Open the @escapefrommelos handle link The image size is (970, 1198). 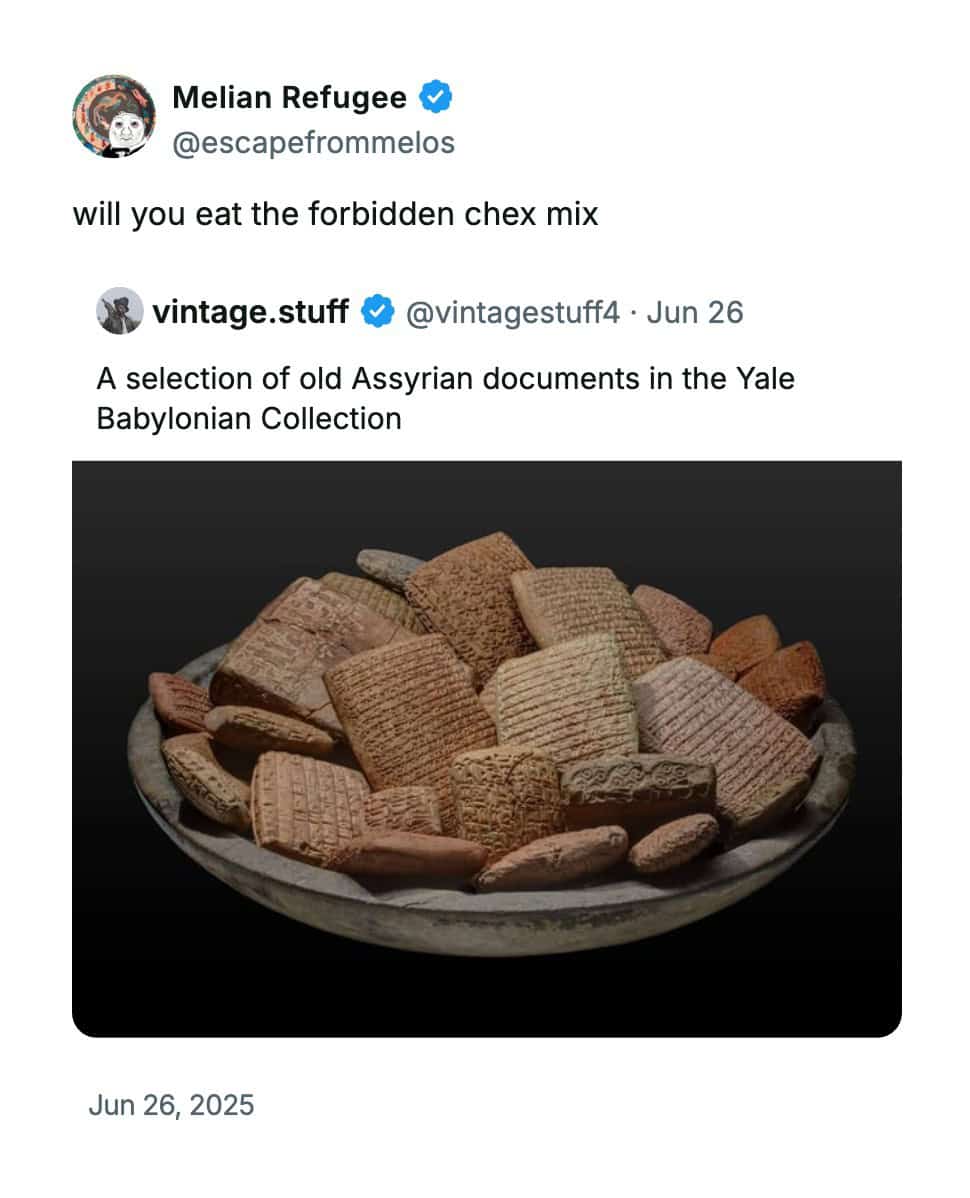[x=313, y=143]
